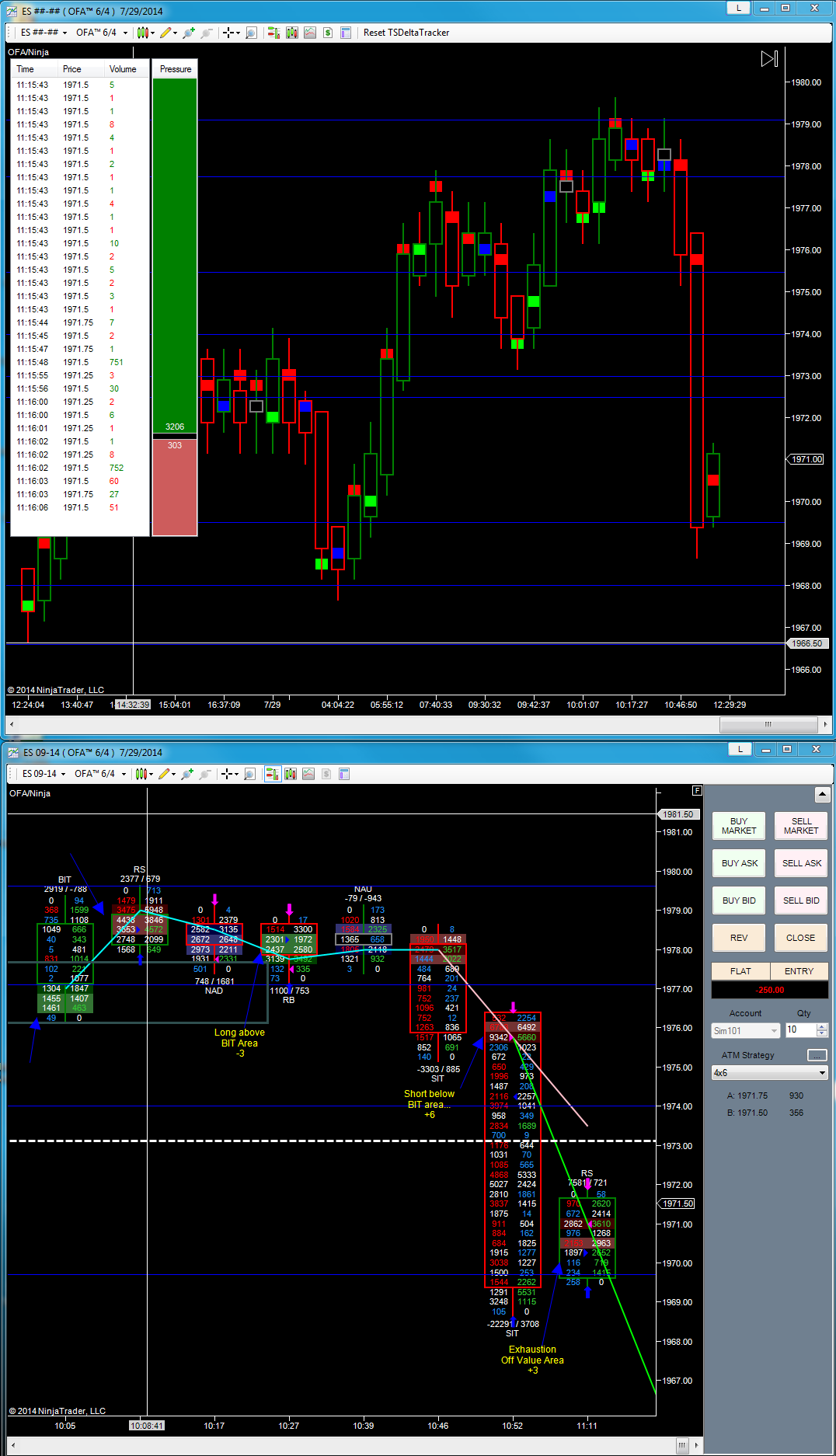The width and height of the screenshot is (836, 1456).
Task: Select crosshair cursor tool in top ES ##-## window
Action: point(228,33)
